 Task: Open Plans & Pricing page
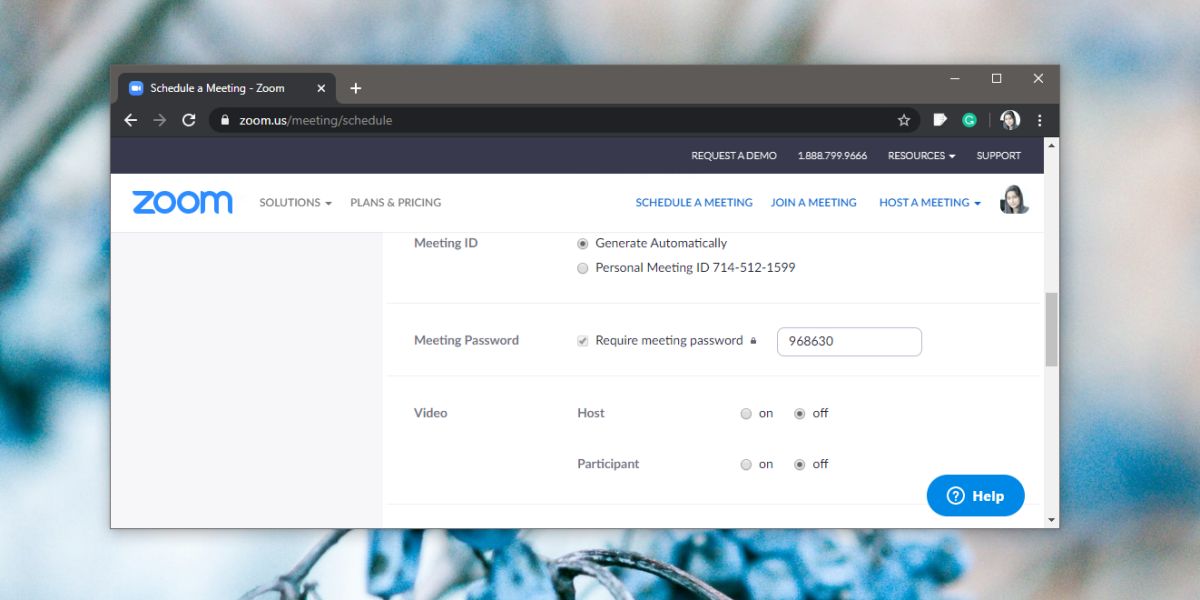pyautogui.click(x=395, y=203)
